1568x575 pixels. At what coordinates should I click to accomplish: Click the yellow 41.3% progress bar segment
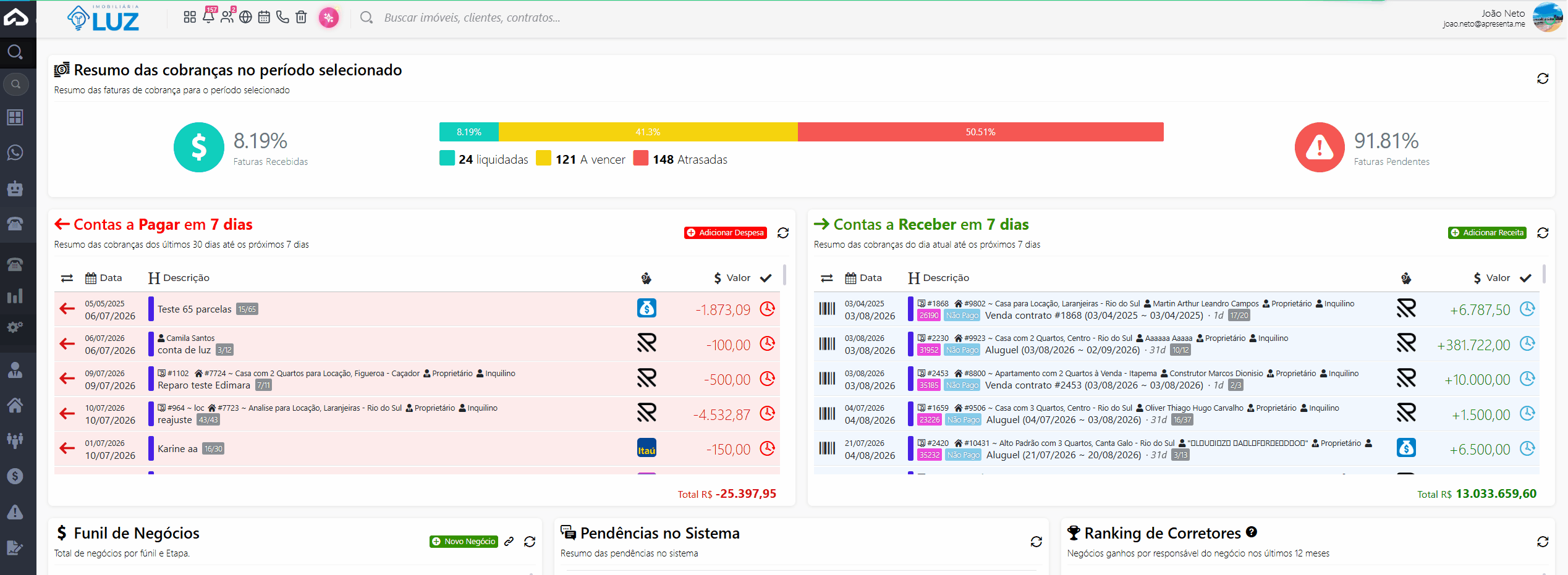pos(648,132)
